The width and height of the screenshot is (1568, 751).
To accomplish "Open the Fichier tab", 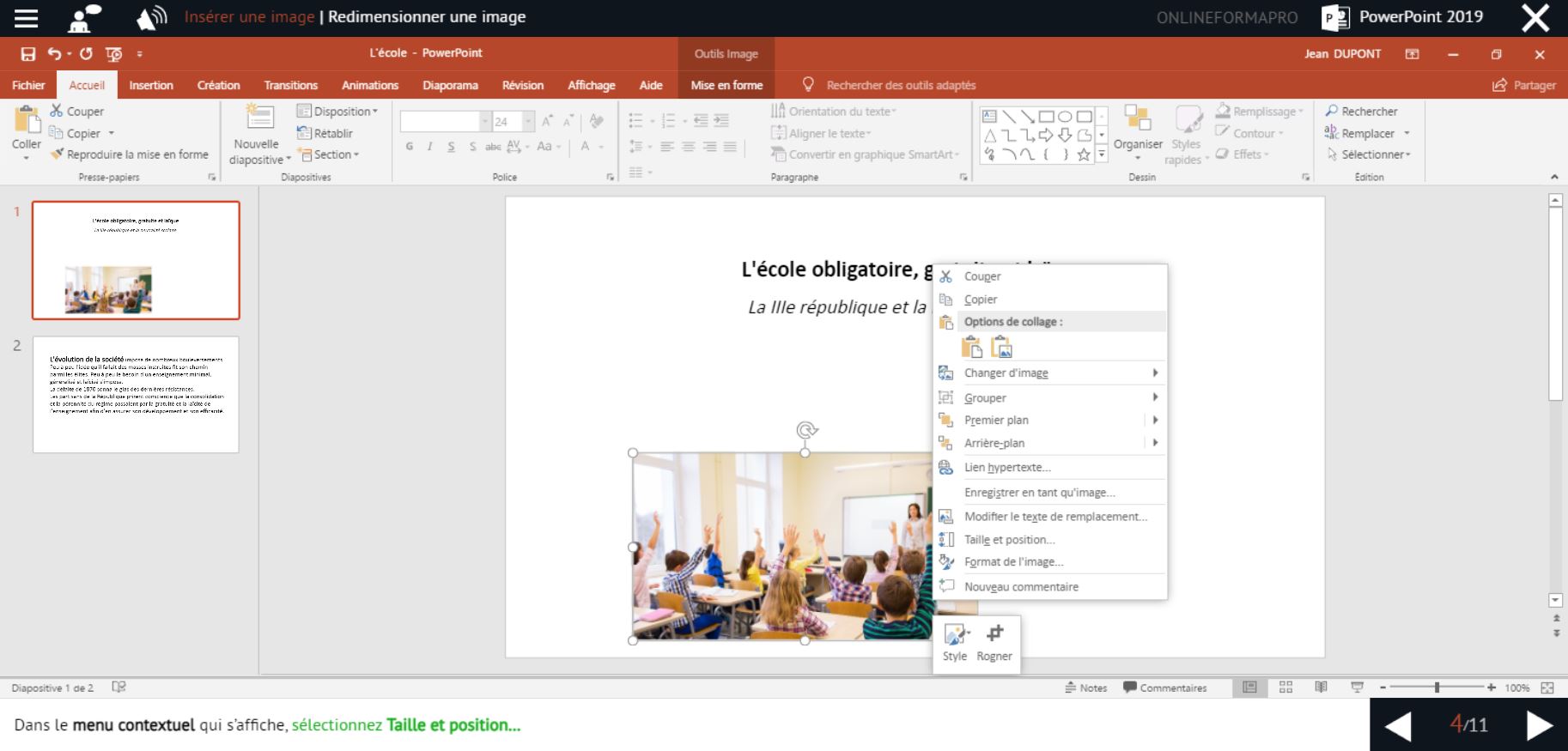I will 28,85.
